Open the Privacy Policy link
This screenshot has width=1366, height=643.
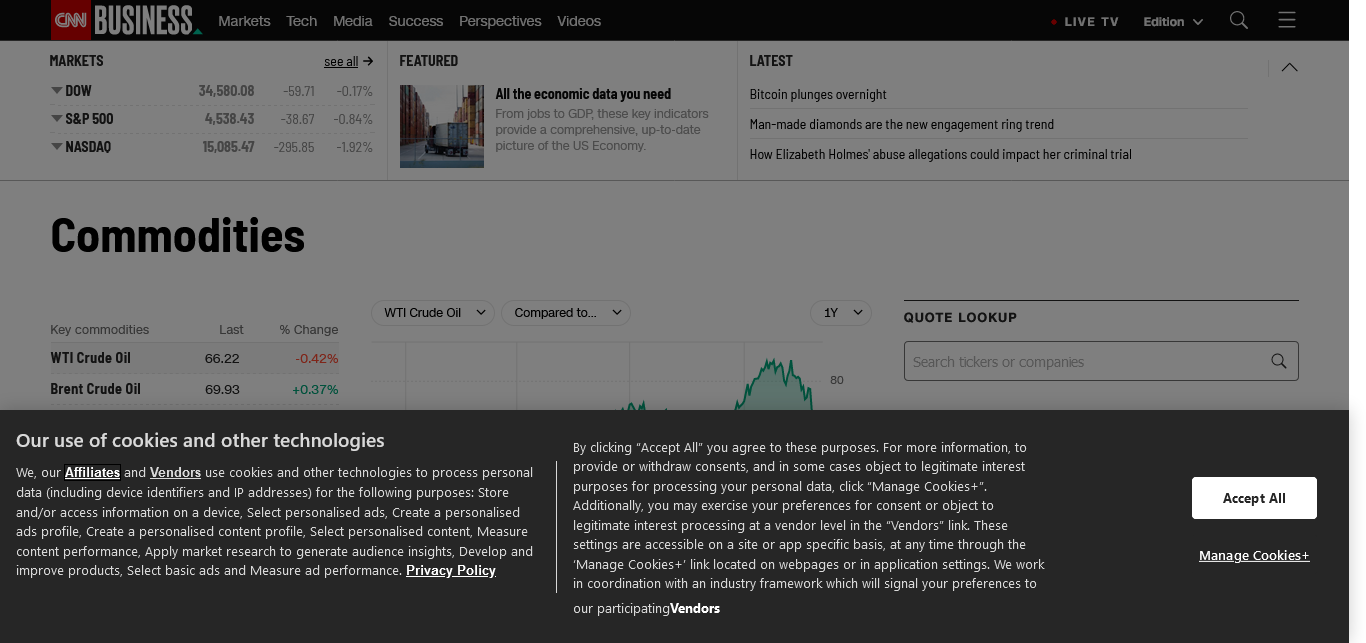click(450, 570)
